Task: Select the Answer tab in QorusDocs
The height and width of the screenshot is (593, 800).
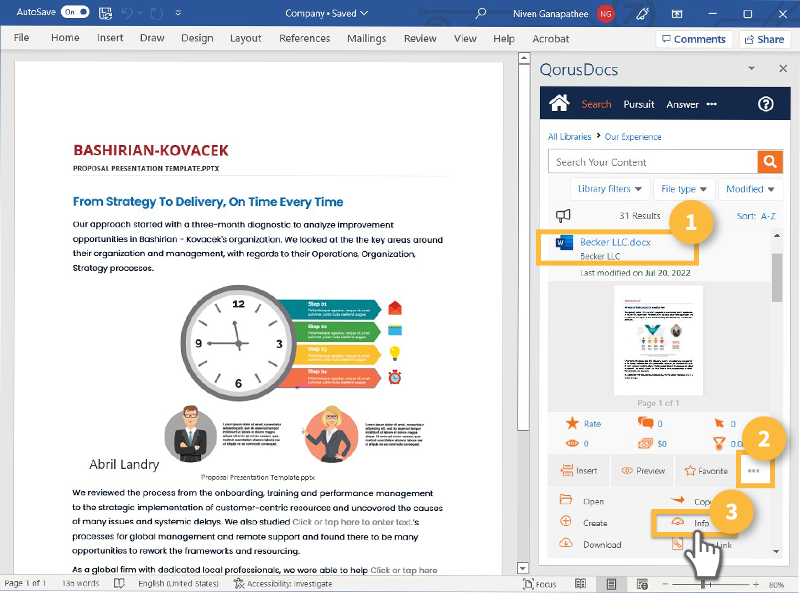Action: pos(682,104)
